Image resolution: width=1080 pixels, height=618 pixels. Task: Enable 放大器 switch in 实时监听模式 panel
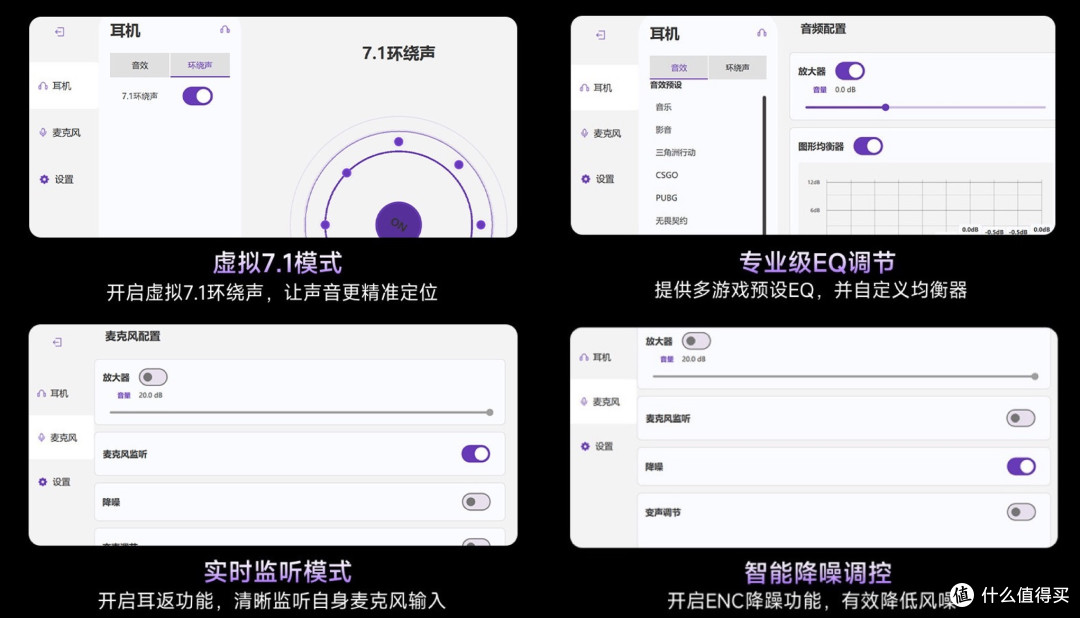(x=153, y=377)
